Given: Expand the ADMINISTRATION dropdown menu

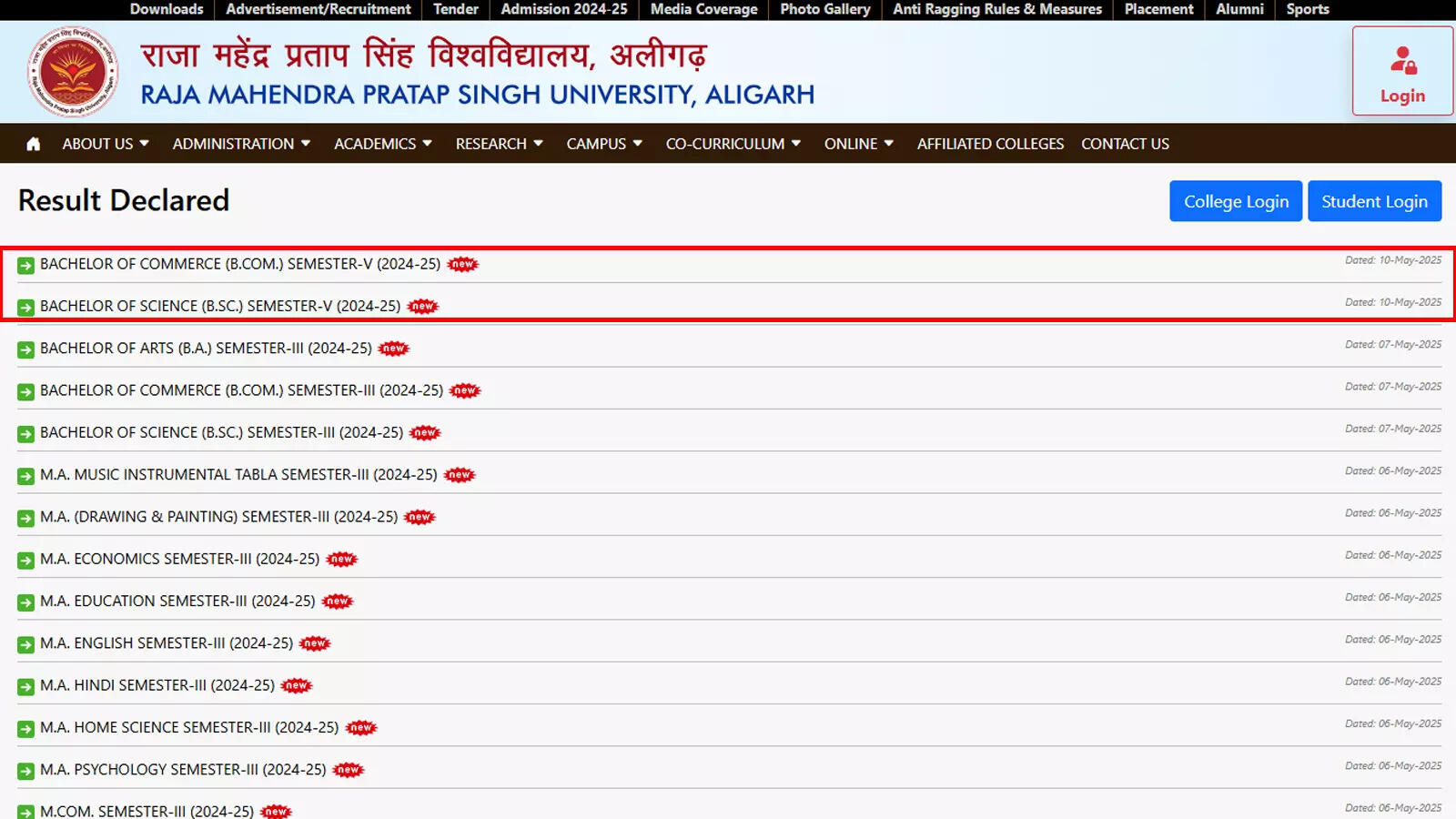Looking at the screenshot, I should click(x=242, y=144).
